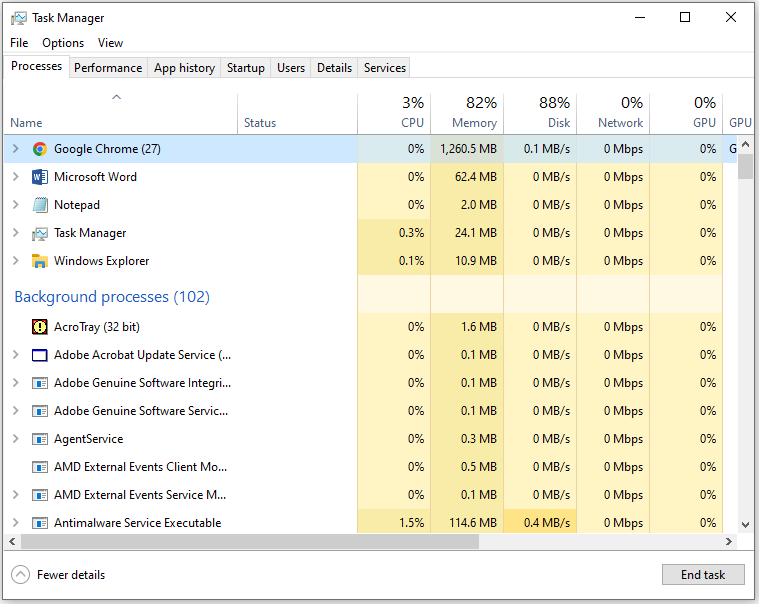Click the Adobe Genuine Software Integrity icon
Viewport: 759px width, 604px height.
coord(40,383)
